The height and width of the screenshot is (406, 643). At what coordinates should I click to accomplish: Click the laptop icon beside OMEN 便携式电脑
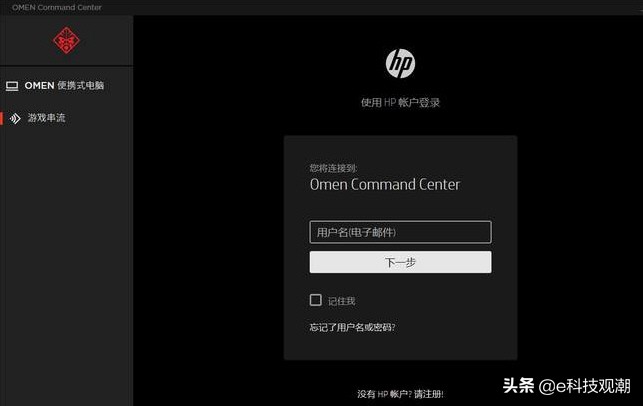tap(12, 86)
